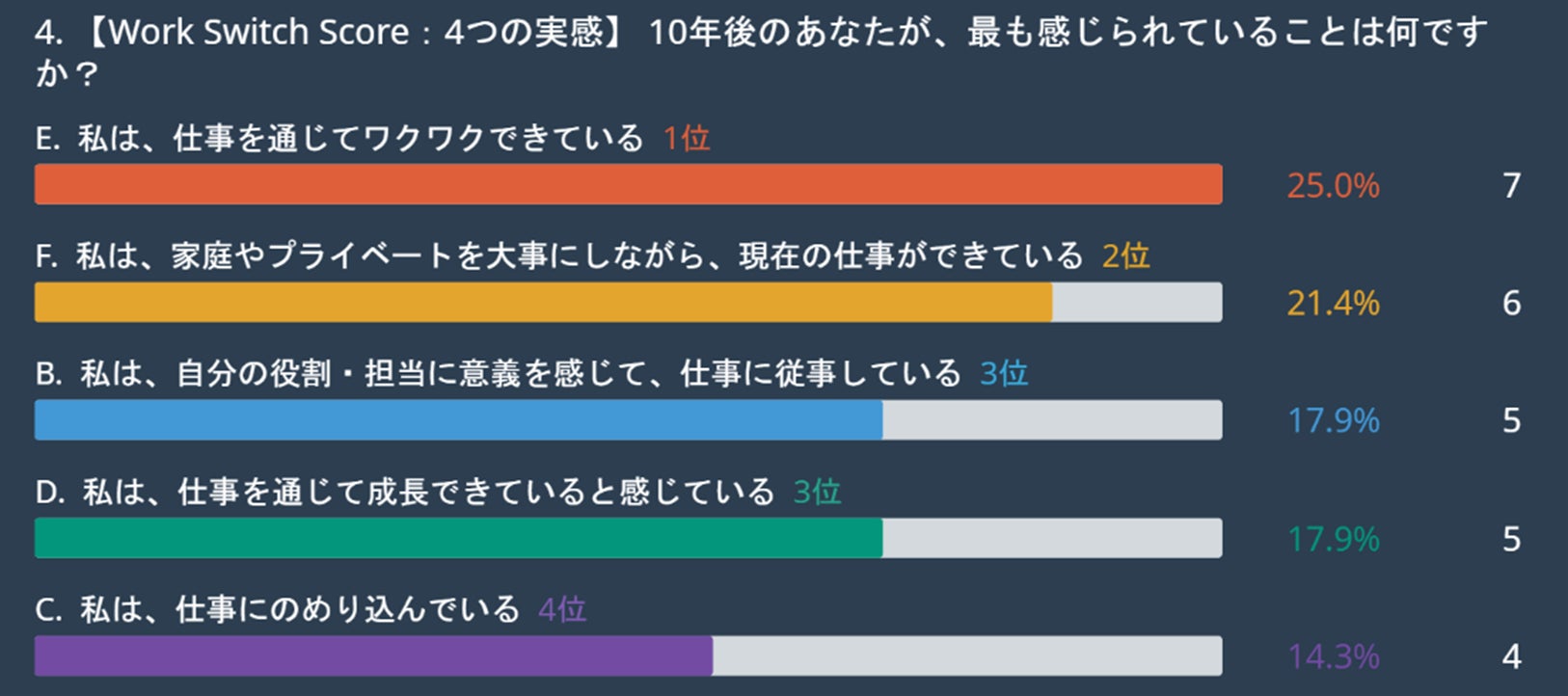1568x696 pixels.
Task: Click the Work Switch Score question title
Action: [x=762, y=53]
